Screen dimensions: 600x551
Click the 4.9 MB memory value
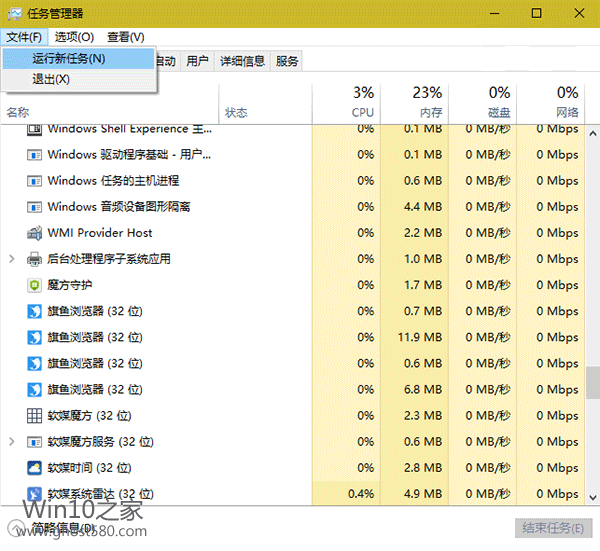pyautogui.click(x=423, y=494)
